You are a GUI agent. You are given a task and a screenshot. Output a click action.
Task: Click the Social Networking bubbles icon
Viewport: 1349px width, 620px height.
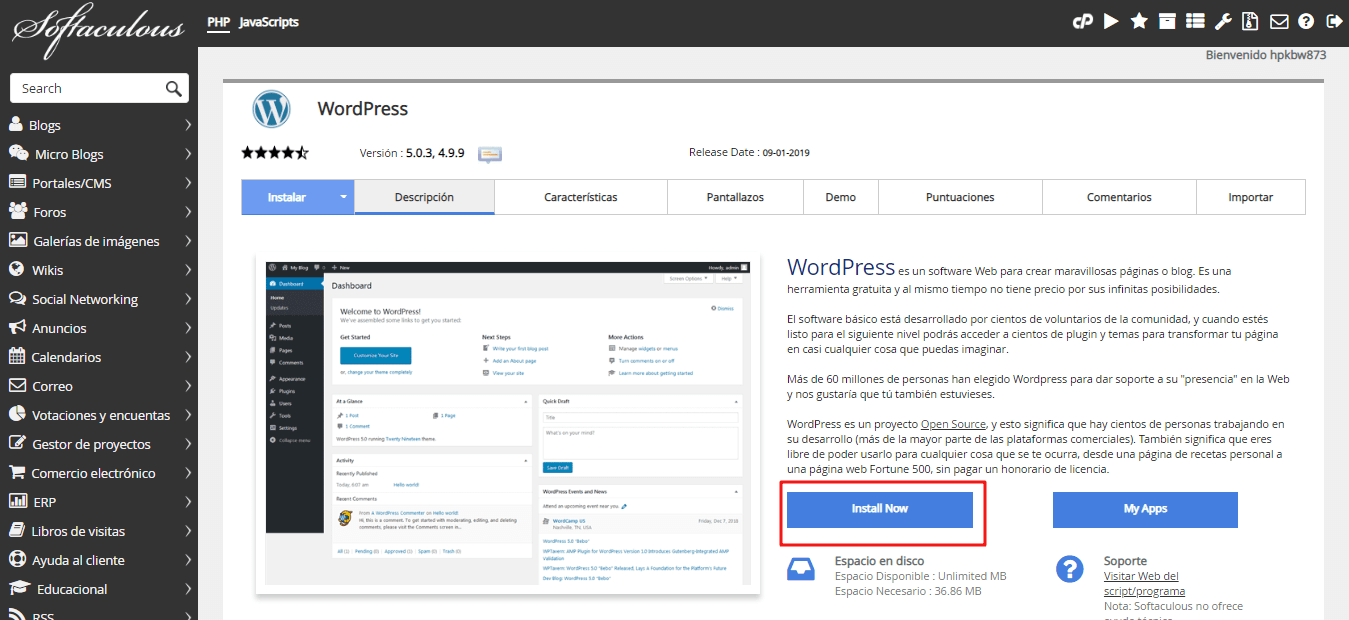pos(17,299)
